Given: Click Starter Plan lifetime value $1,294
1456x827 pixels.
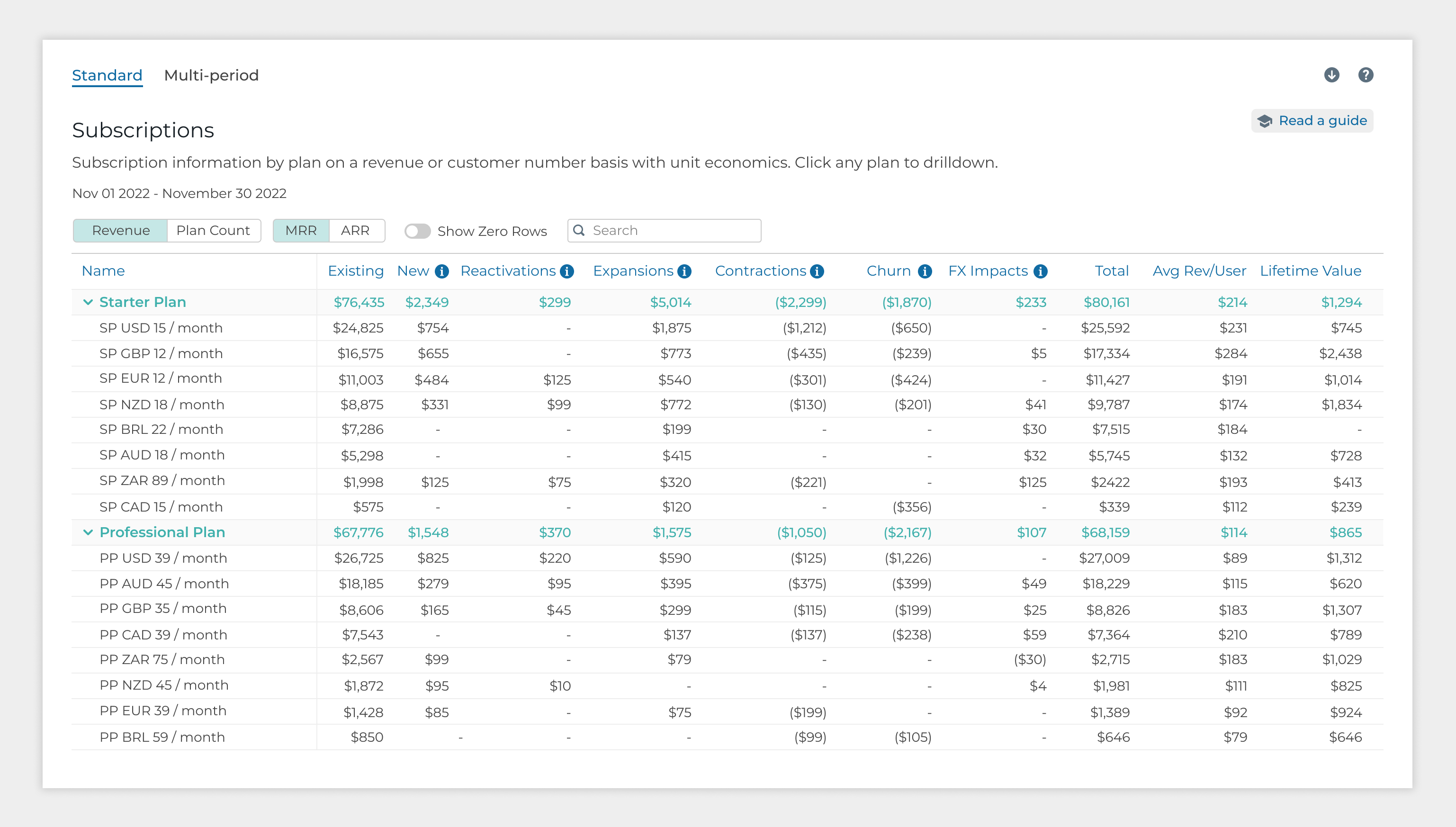Looking at the screenshot, I should pos(1341,303).
